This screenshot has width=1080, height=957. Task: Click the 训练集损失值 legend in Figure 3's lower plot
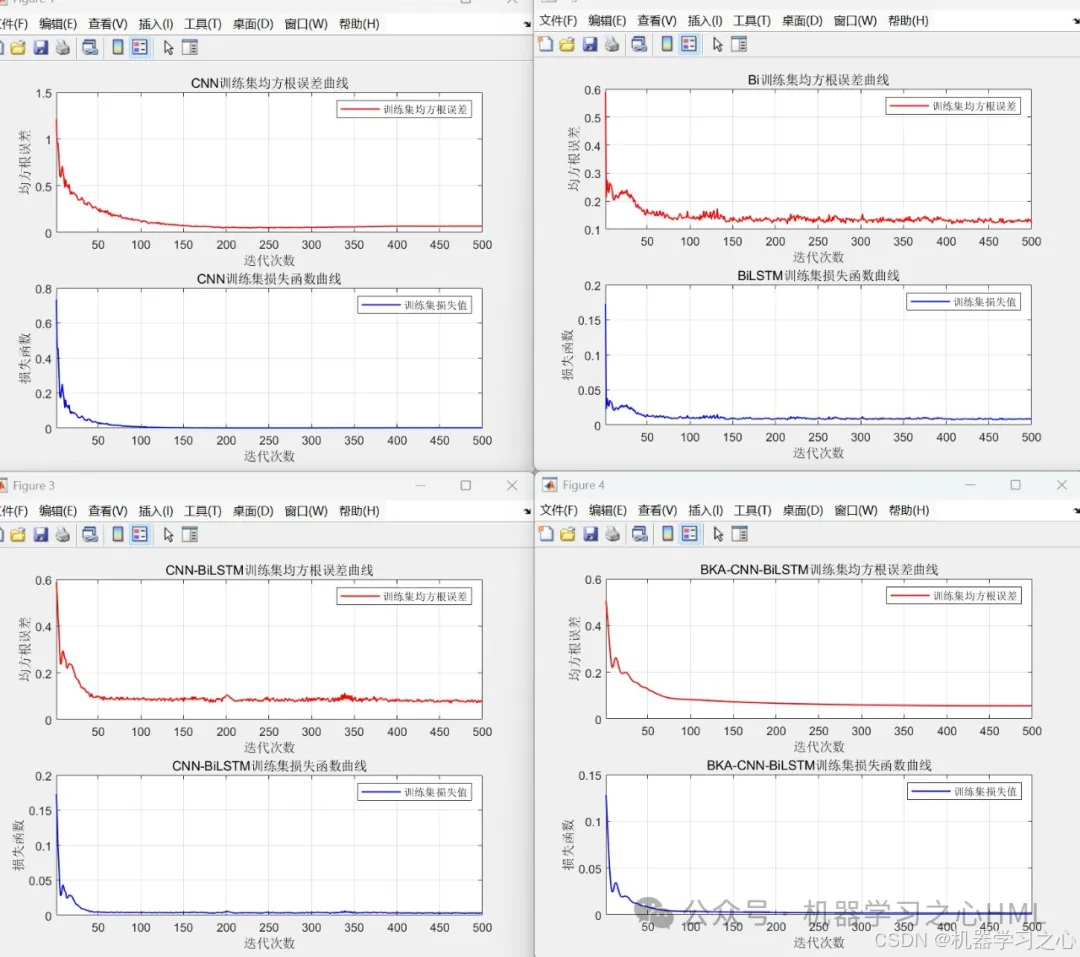(x=414, y=792)
